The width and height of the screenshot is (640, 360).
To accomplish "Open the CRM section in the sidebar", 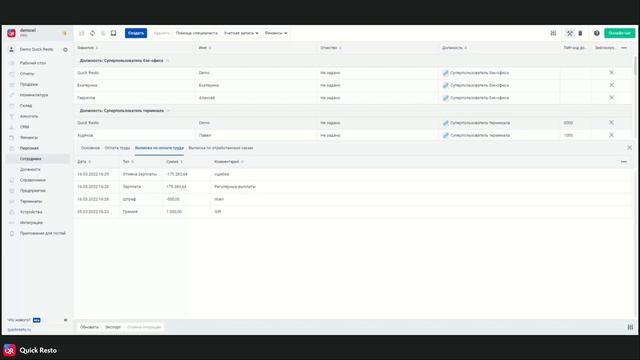I will (x=24, y=127).
